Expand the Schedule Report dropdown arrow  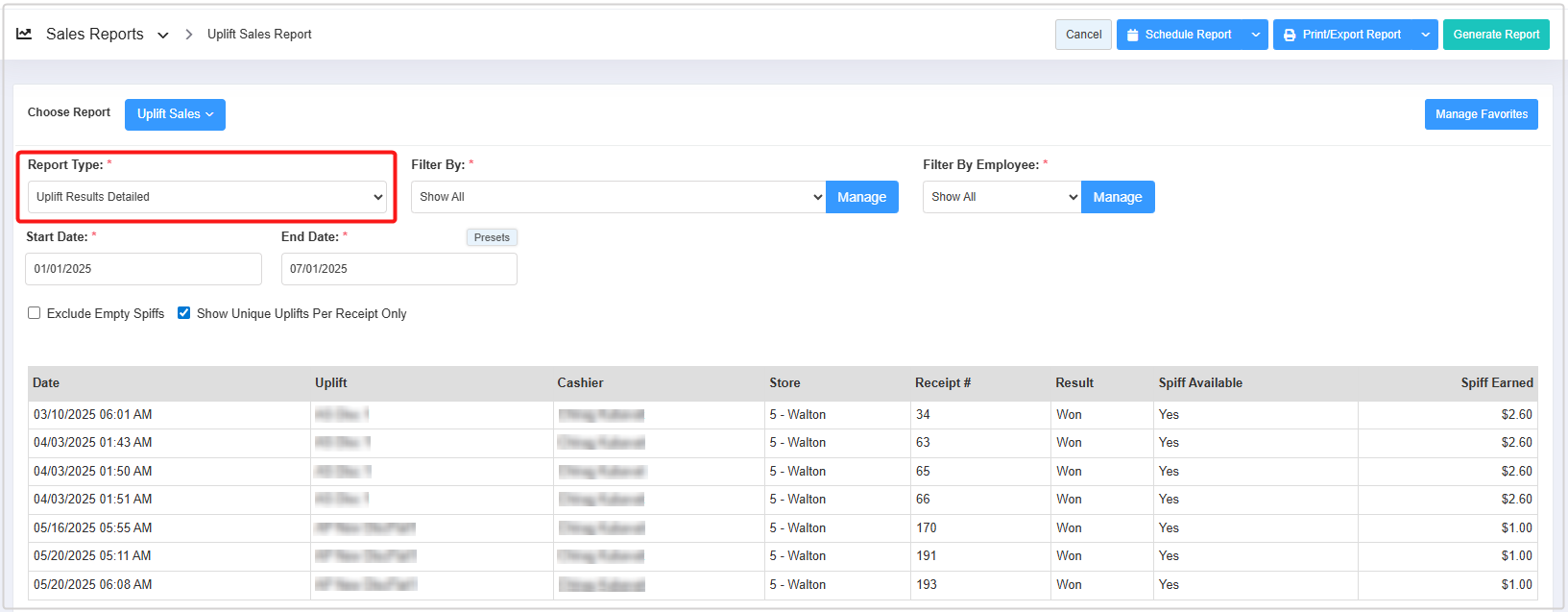(1256, 35)
